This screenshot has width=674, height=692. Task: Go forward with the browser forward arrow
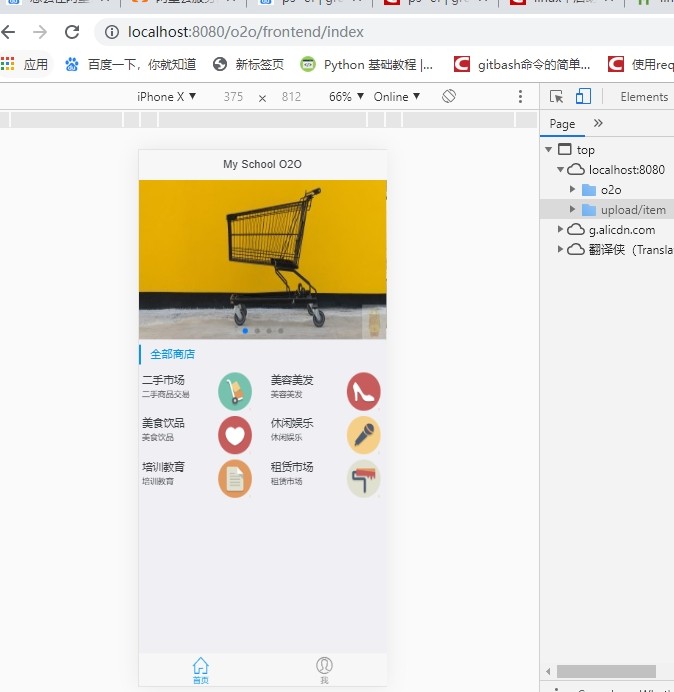tap(40, 32)
